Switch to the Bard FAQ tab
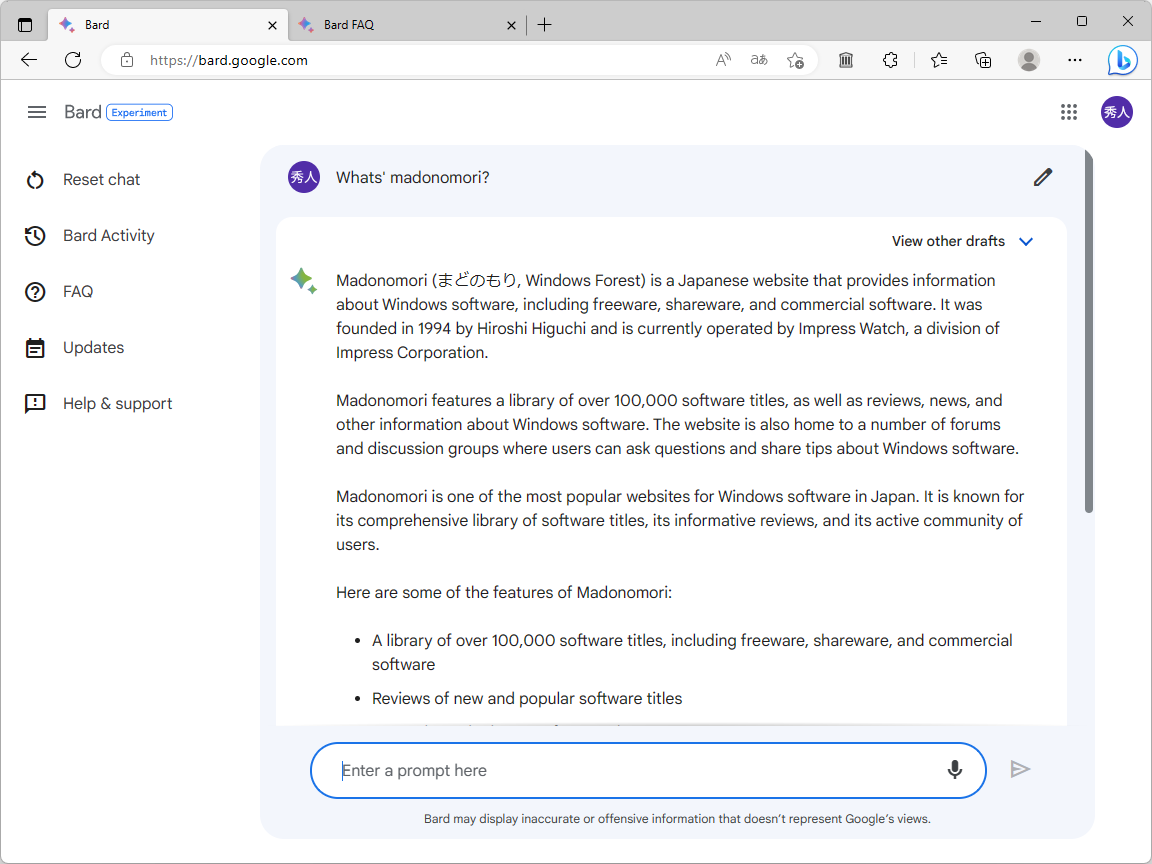Viewport: 1152px width, 864px height. click(x=400, y=25)
